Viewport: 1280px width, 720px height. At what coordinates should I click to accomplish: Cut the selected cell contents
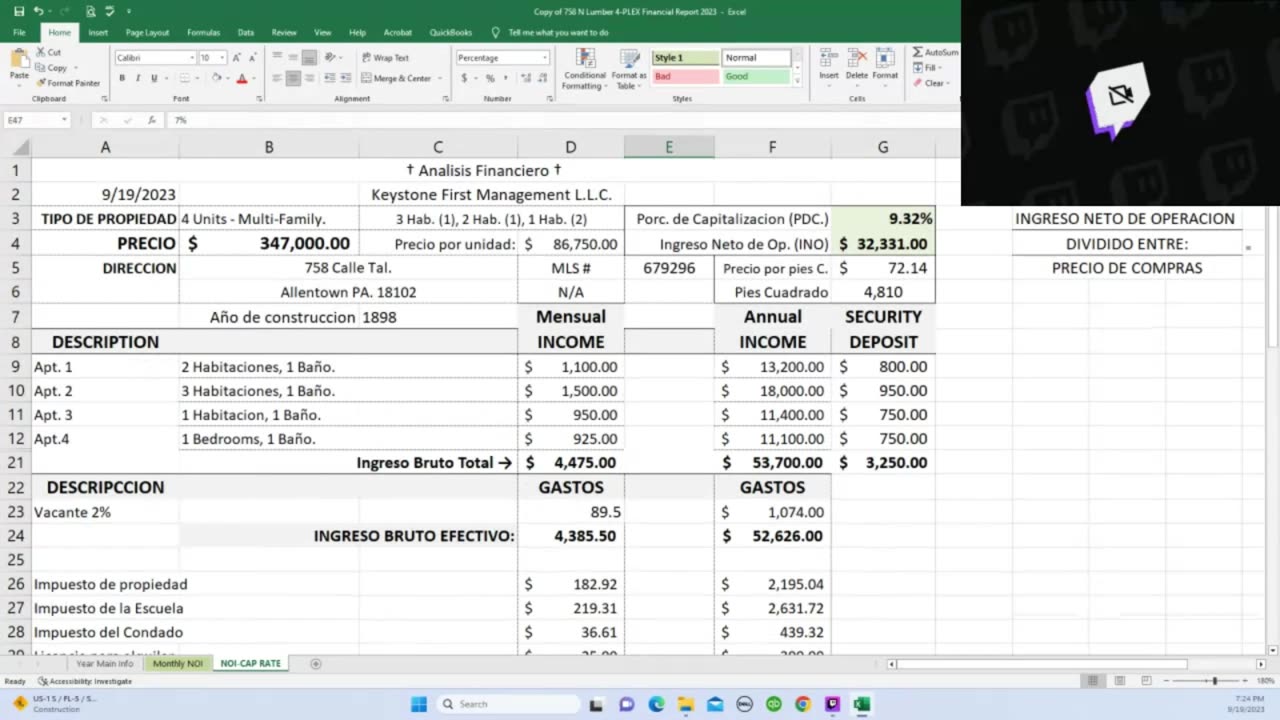click(49, 52)
